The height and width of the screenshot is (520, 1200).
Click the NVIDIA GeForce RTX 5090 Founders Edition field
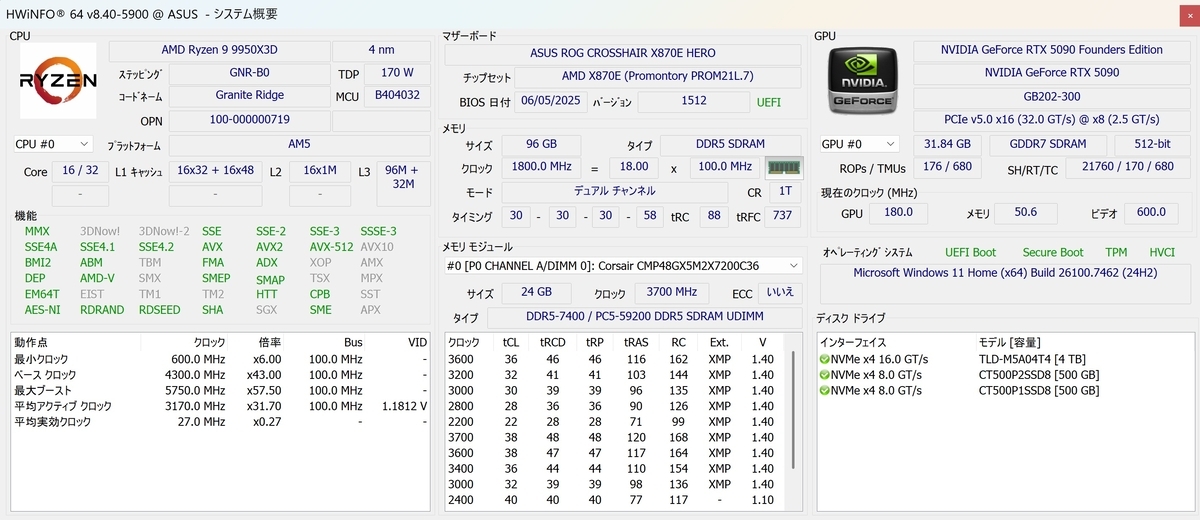1051,50
